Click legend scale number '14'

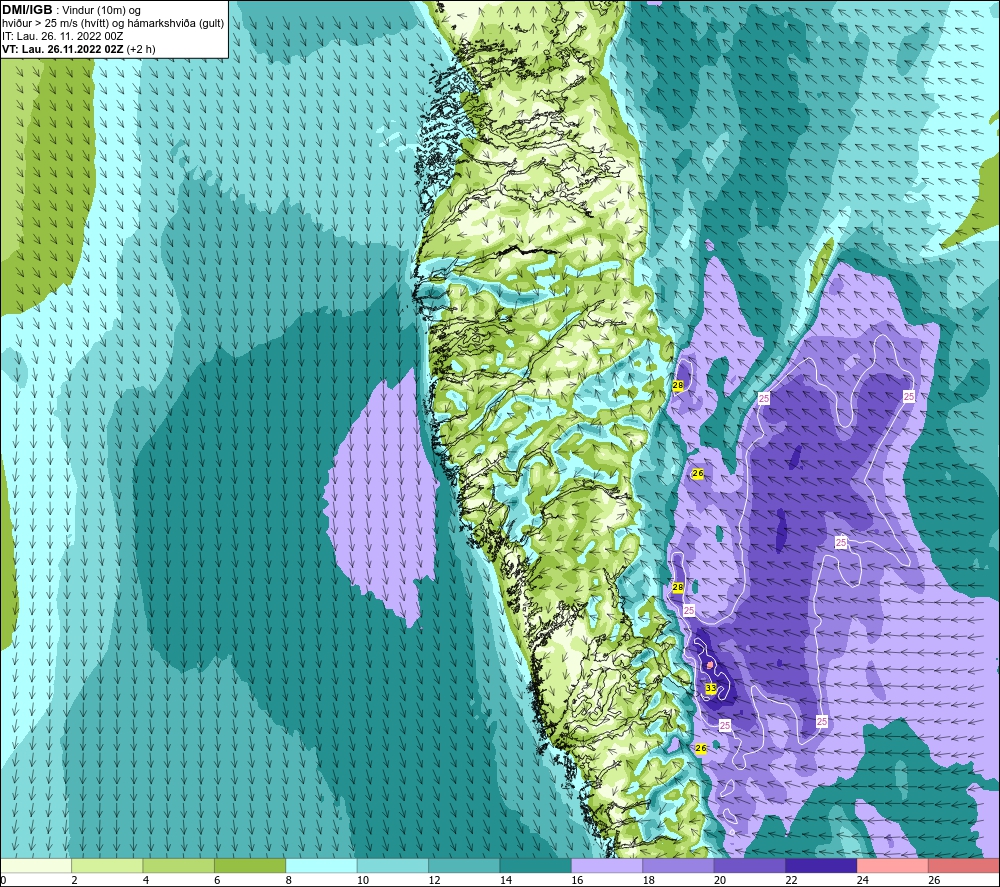pyautogui.click(x=506, y=880)
